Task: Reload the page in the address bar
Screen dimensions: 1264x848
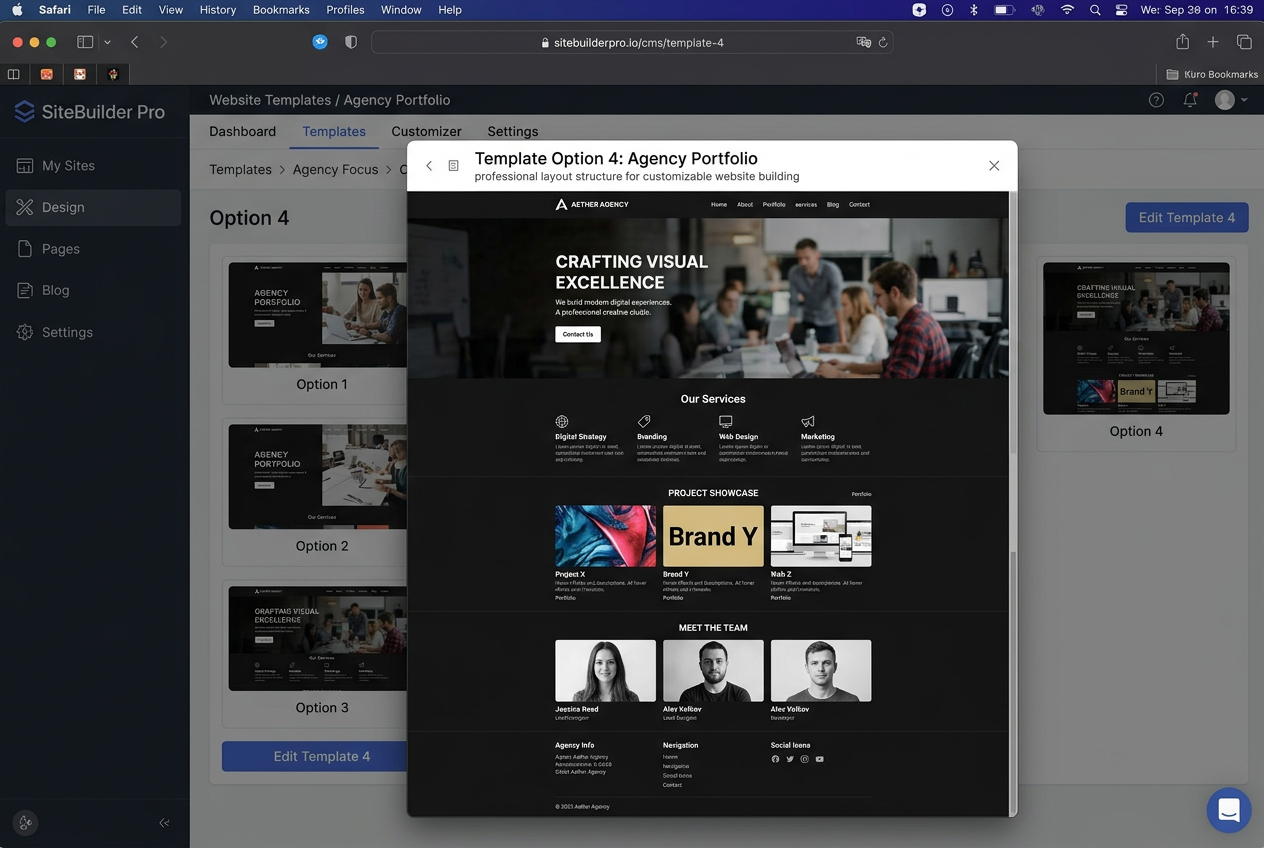Action: (883, 42)
